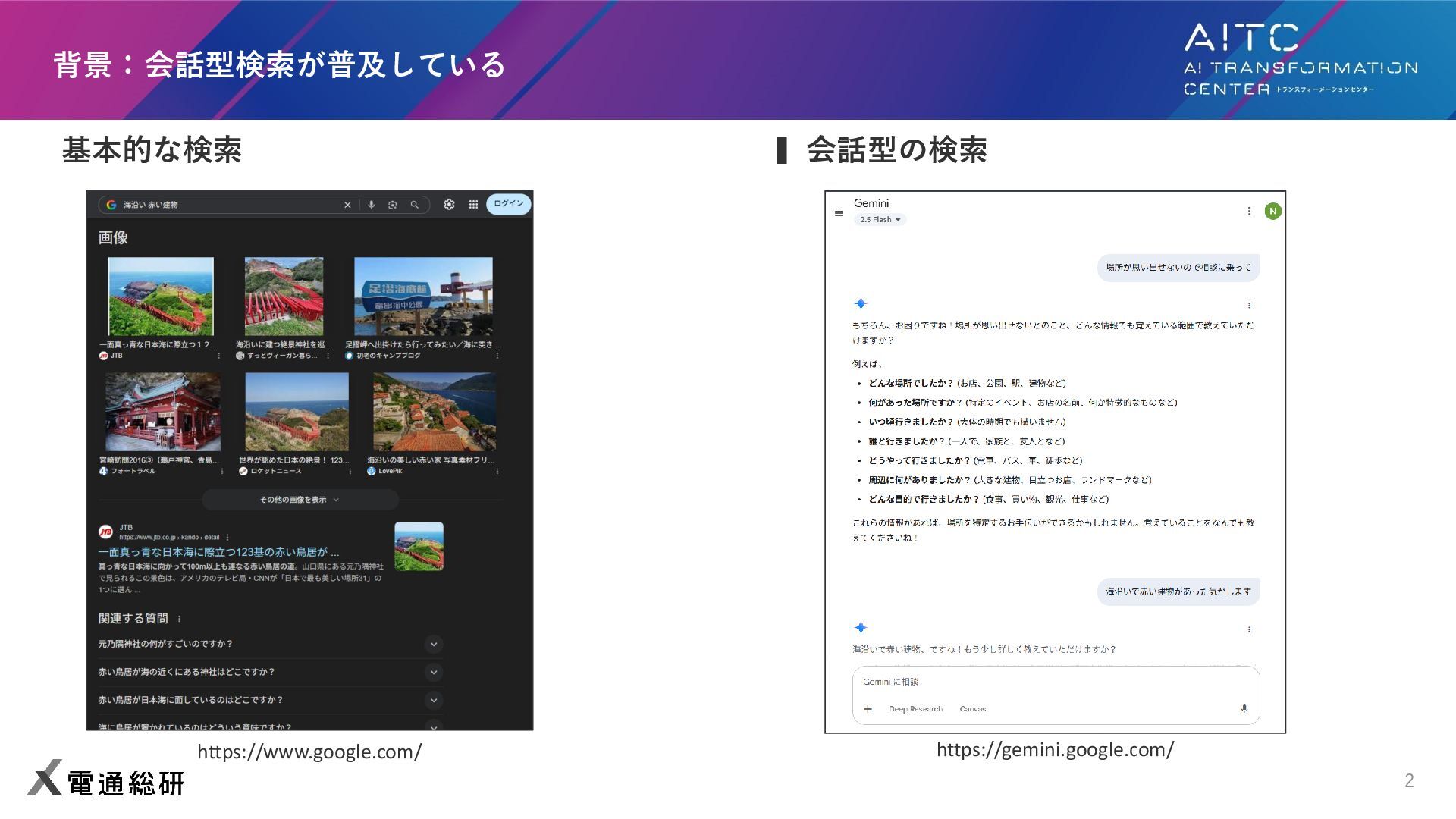The image size is (1456, 819).
Task: Click bullet text いつ頃行きましたか？
Action: point(911,422)
